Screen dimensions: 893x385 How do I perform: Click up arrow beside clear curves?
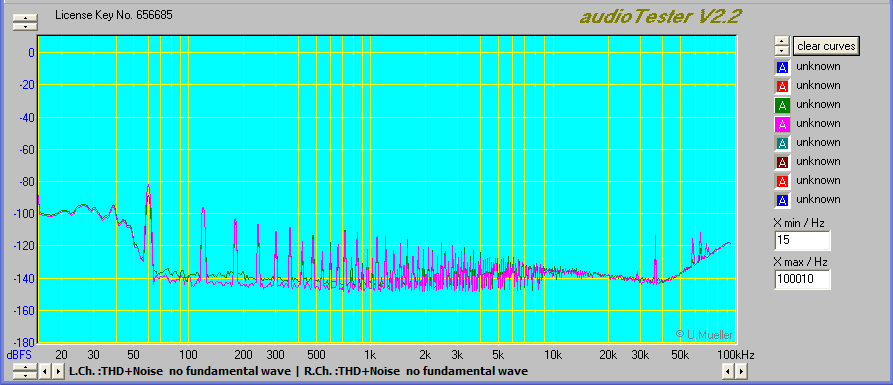click(x=782, y=41)
